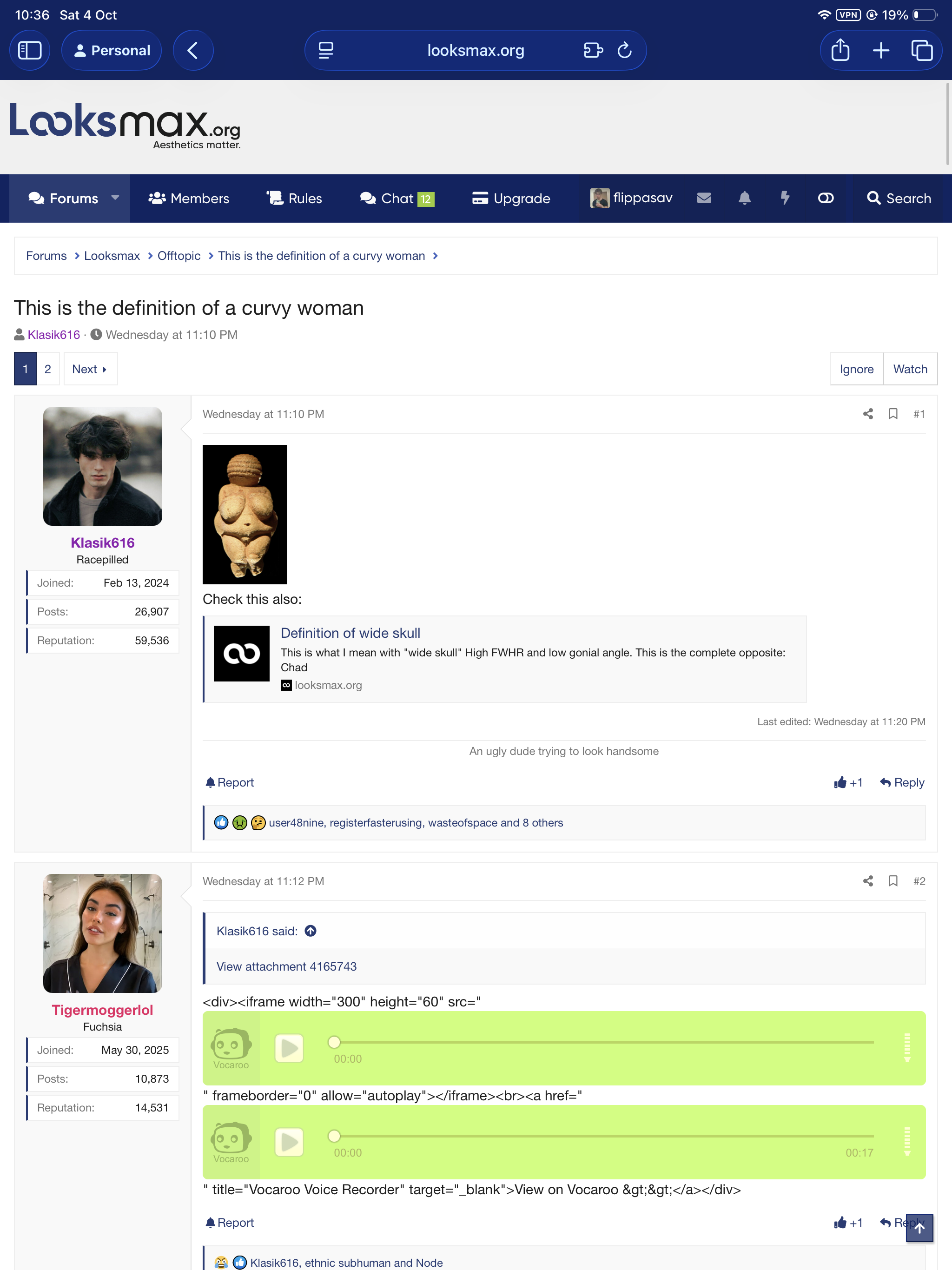Open the Safari share sheet icon

(x=840, y=51)
